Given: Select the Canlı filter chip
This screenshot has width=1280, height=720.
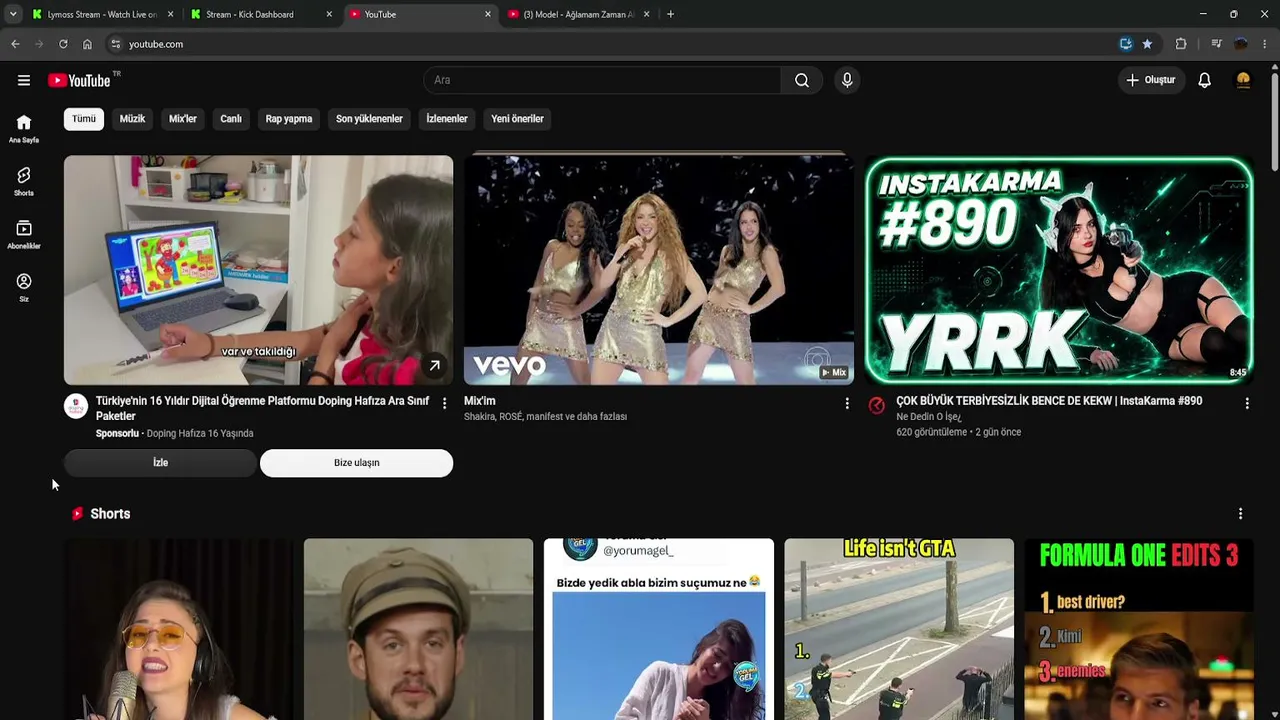Looking at the screenshot, I should (x=231, y=119).
